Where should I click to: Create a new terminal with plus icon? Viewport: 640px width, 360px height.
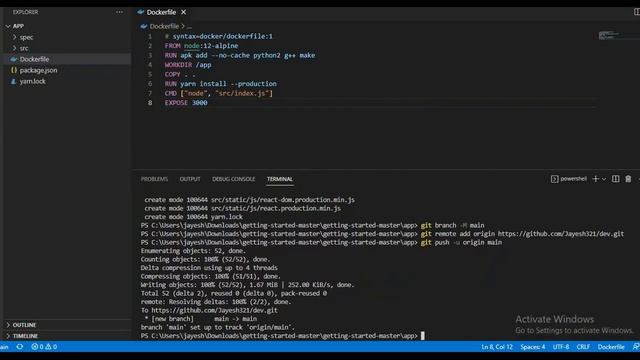(596, 179)
